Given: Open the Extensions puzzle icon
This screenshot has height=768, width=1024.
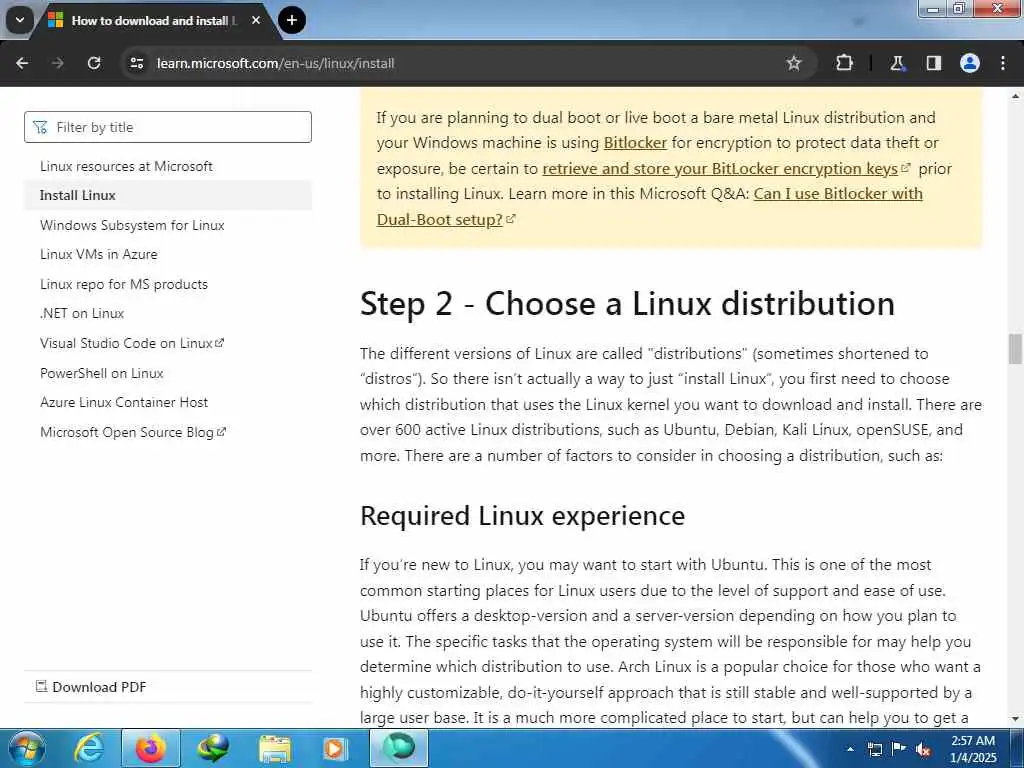Looking at the screenshot, I should coord(844,63).
